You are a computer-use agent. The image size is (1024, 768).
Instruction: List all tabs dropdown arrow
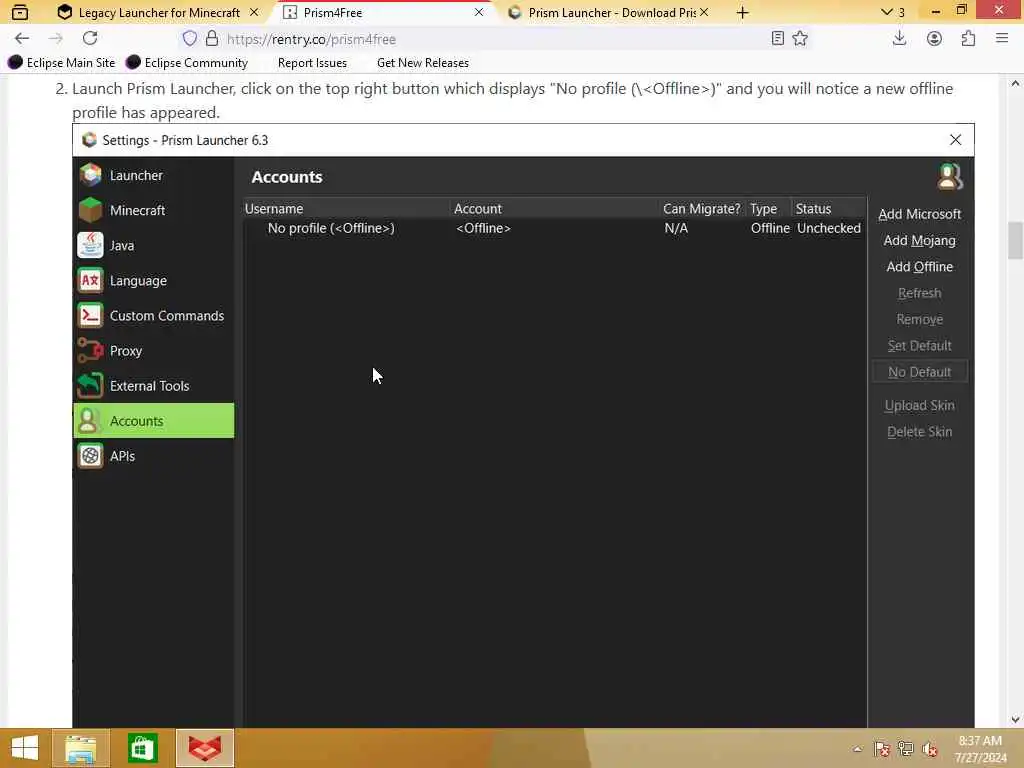(x=886, y=12)
